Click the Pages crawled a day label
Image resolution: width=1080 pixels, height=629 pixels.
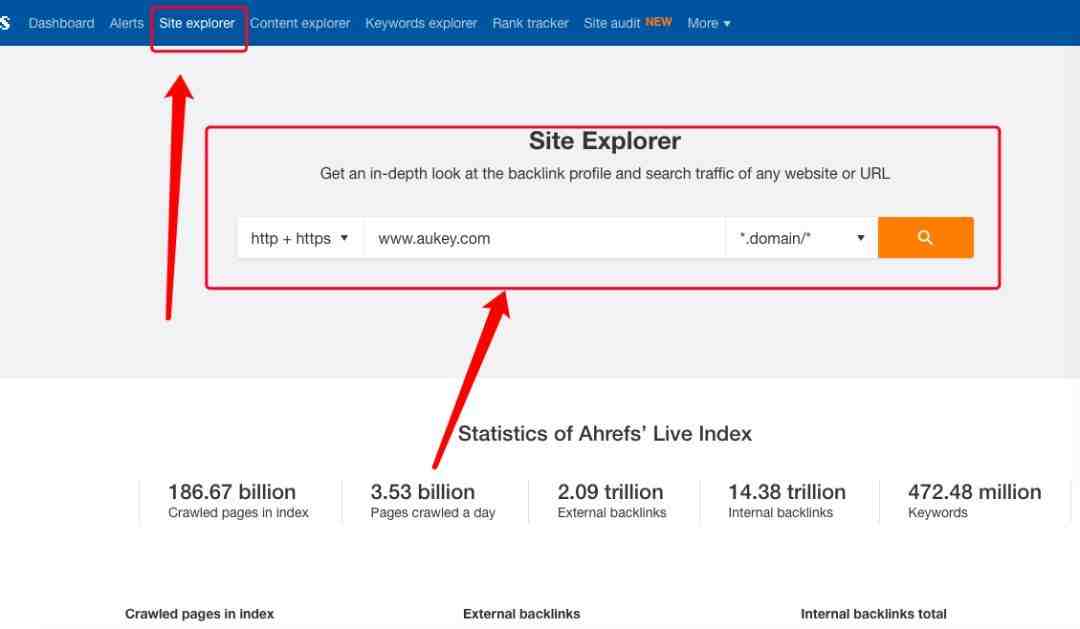(433, 513)
